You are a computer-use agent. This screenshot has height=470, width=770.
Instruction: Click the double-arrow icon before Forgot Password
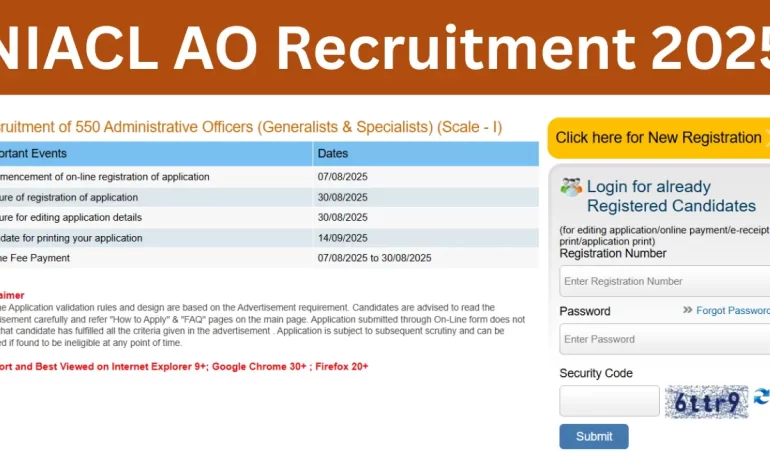point(687,311)
